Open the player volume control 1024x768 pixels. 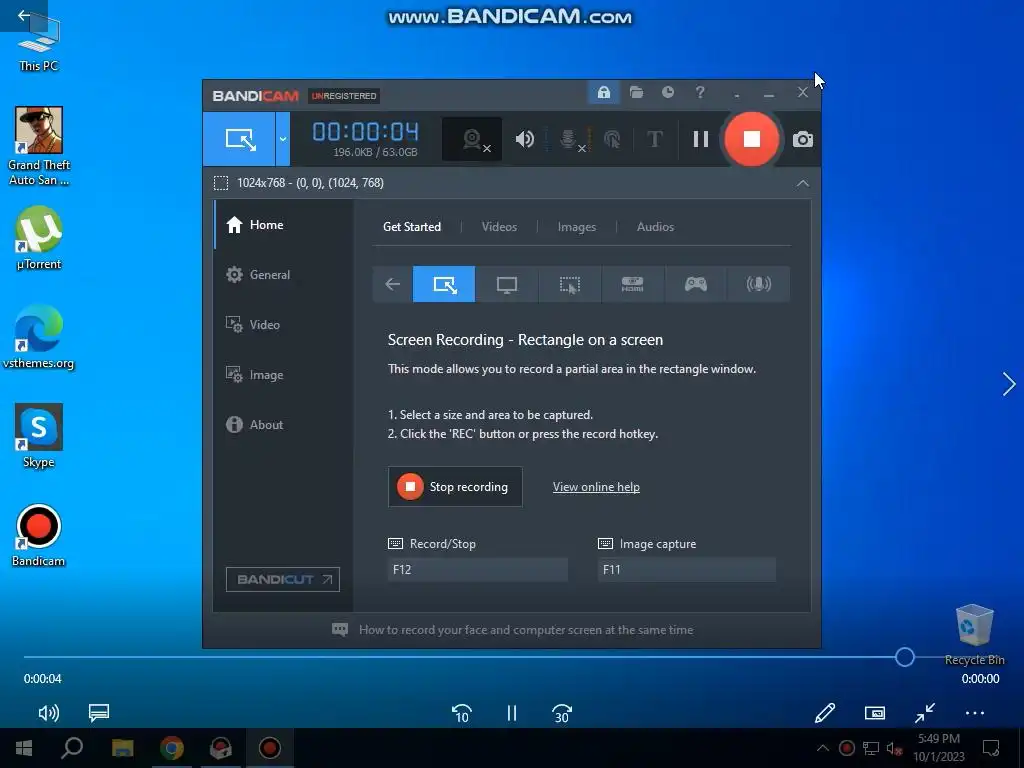pos(49,712)
